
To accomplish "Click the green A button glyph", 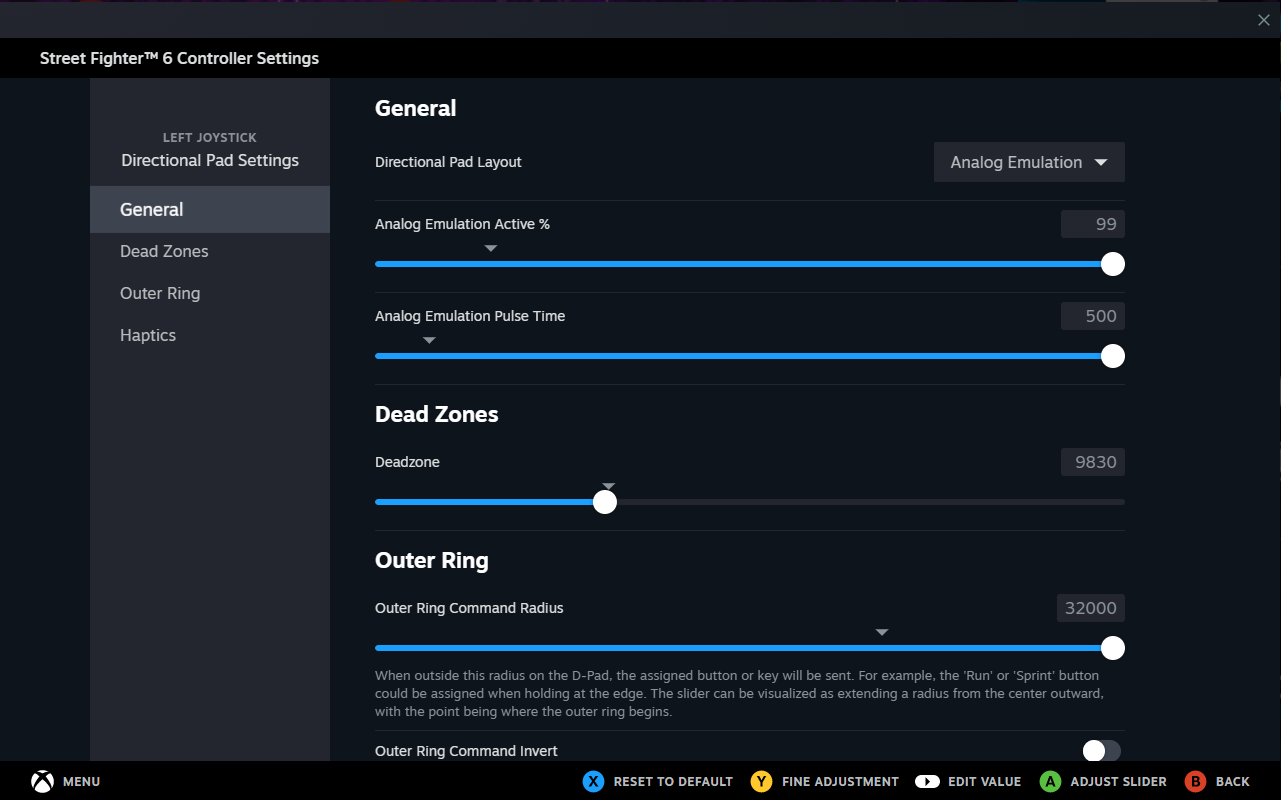I will coord(1050,781).
